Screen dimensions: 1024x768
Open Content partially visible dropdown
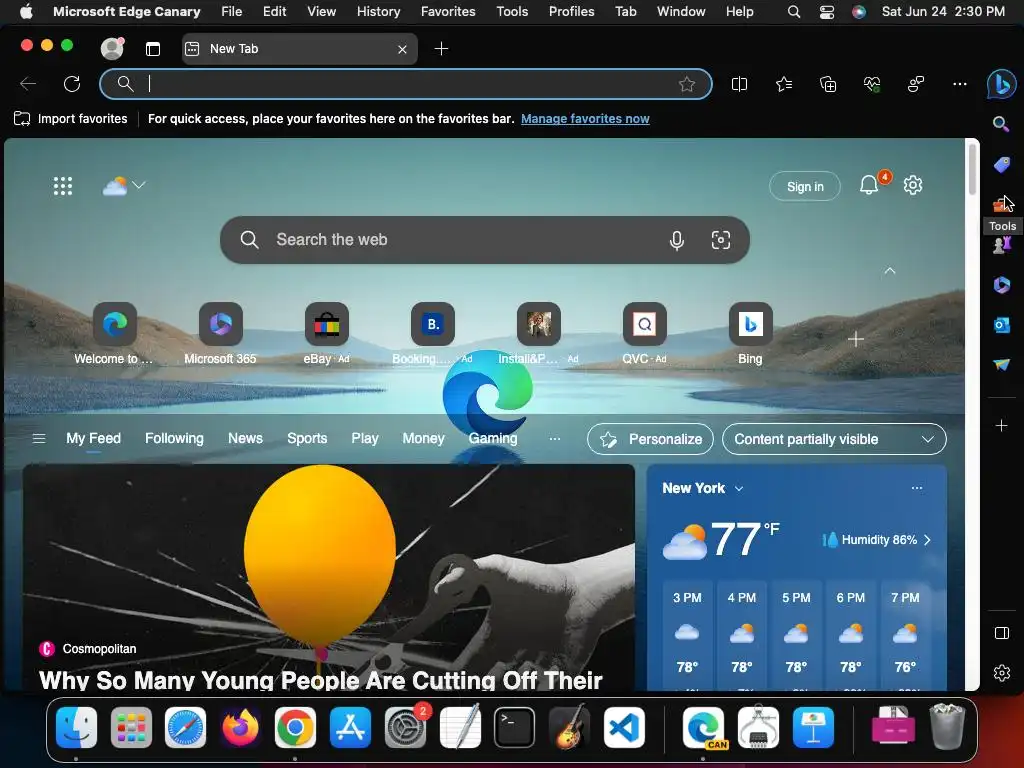click(x=834, y=440)
